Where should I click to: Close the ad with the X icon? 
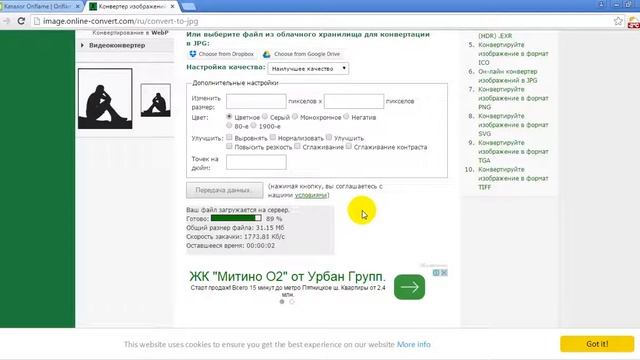pos(444,273)
